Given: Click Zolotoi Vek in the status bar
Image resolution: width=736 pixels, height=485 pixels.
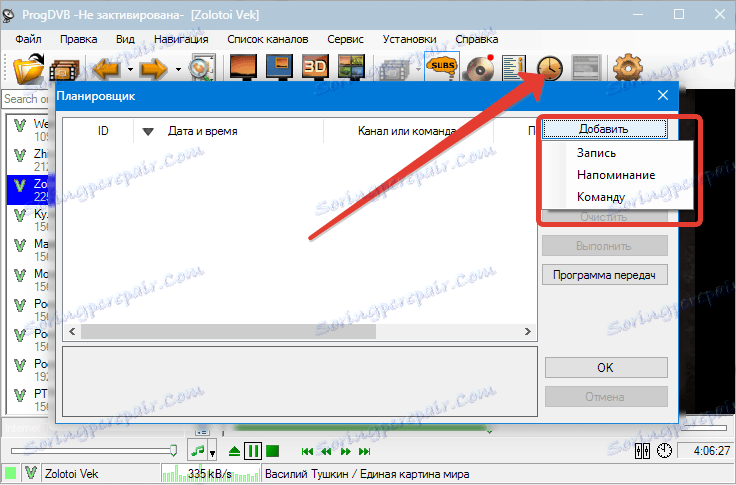Looking at the screenshot, I should [71, 474].
